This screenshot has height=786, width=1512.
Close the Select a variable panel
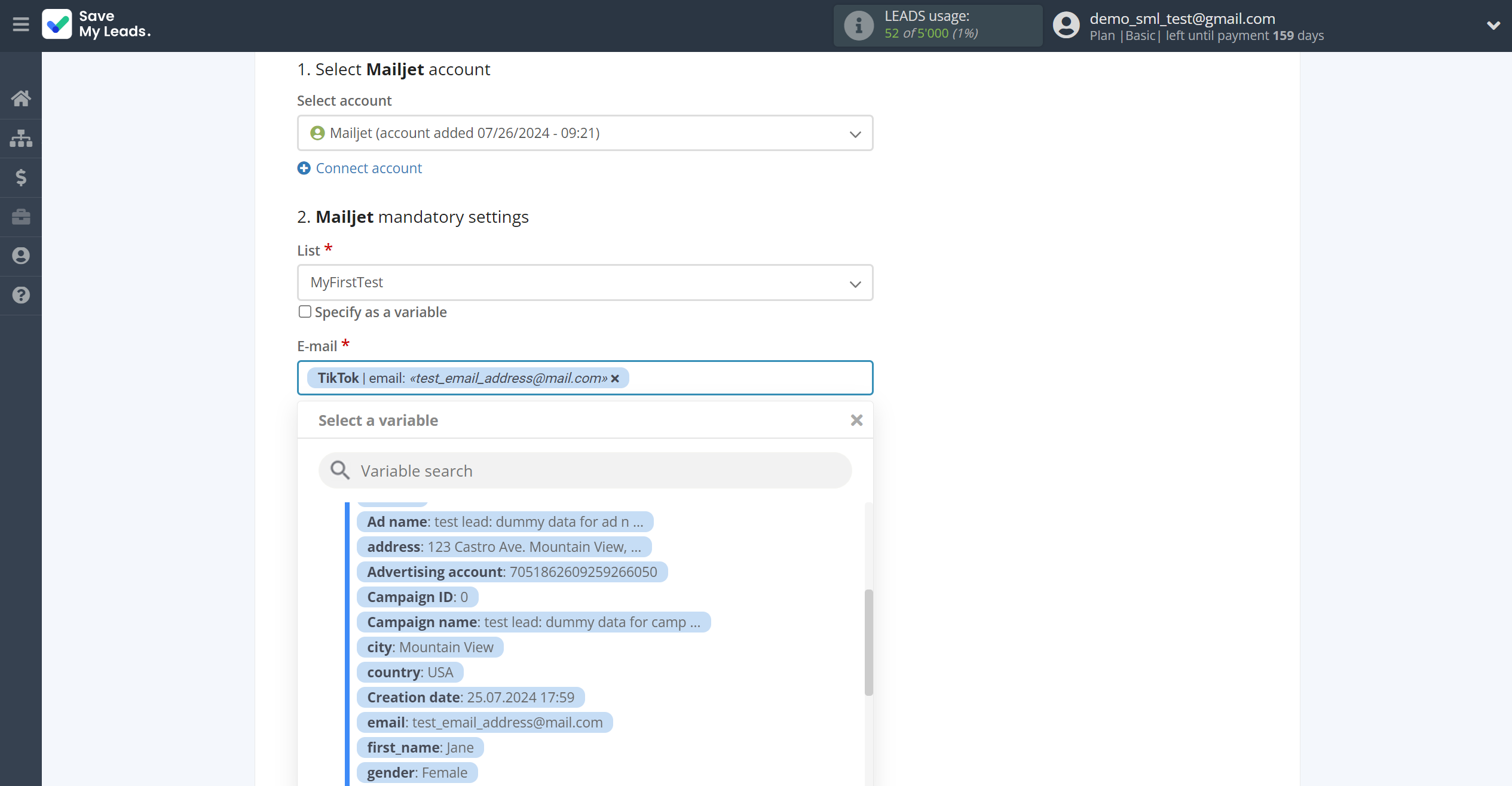pos(856,420)
